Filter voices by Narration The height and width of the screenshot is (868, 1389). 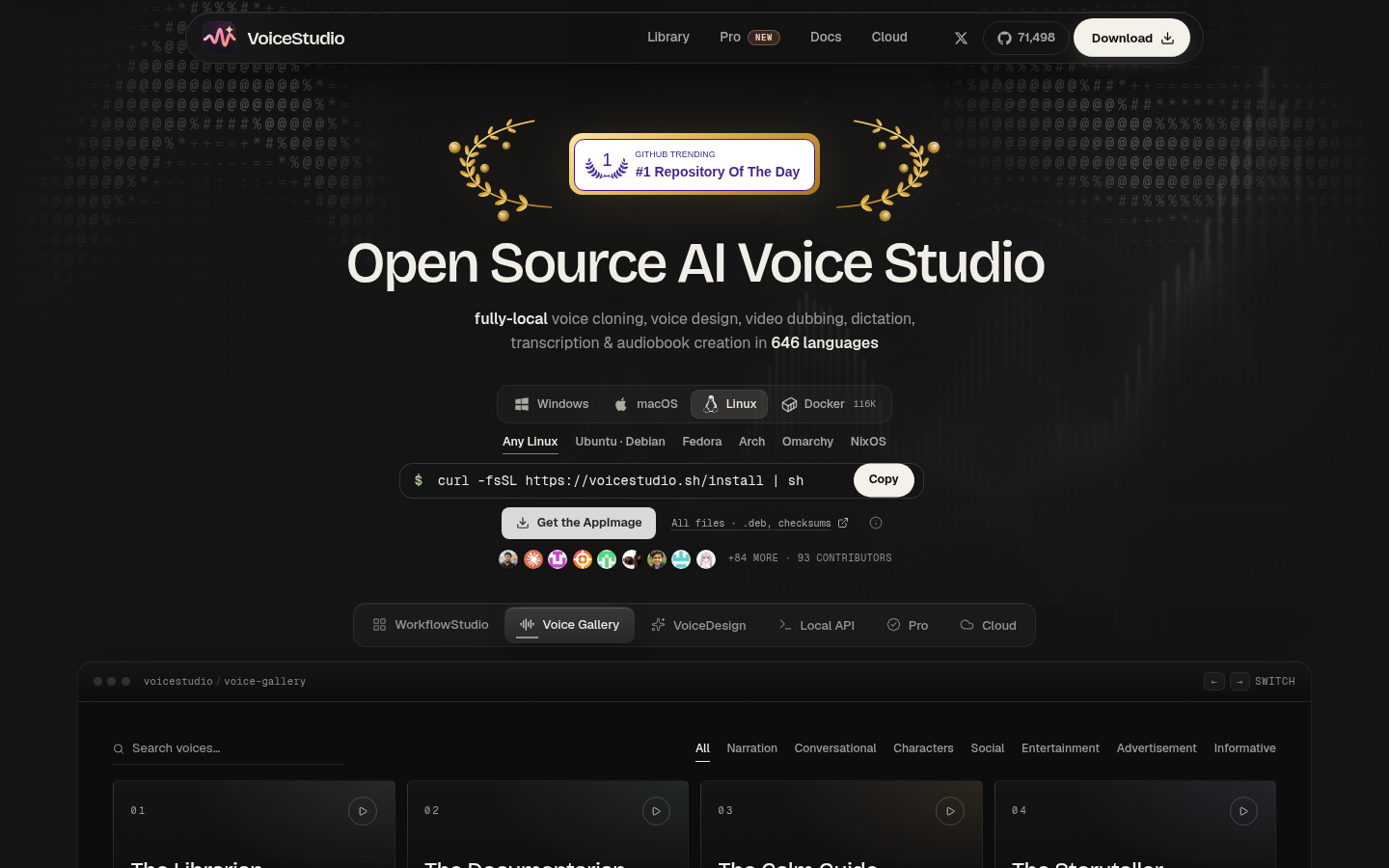click(752, 748)
